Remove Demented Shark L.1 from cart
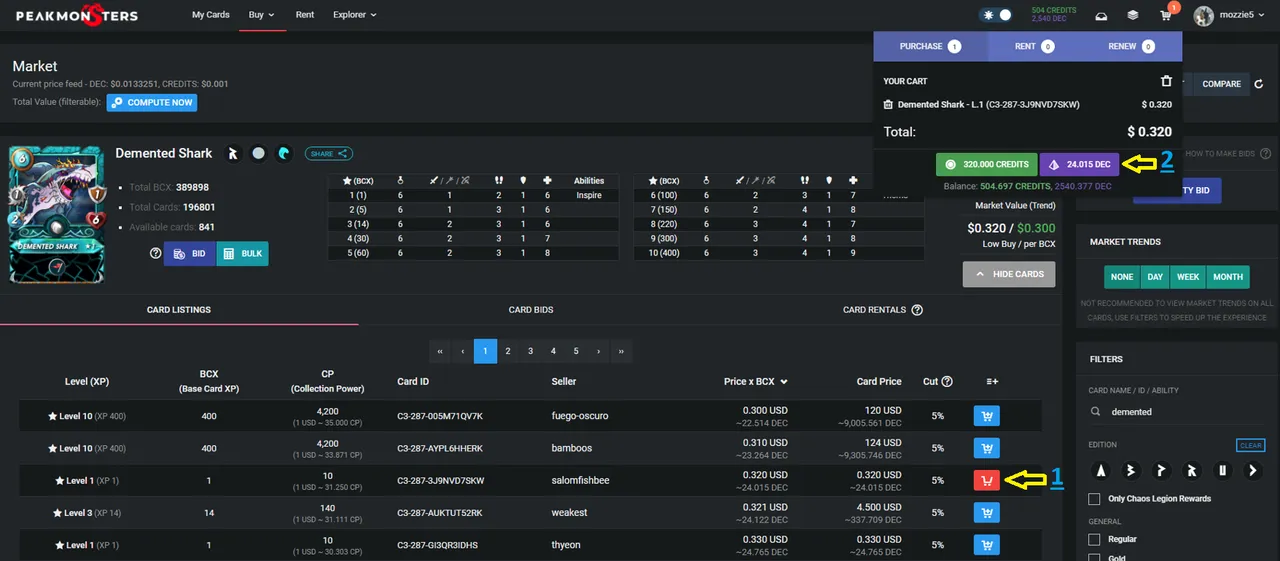 tap(888, 104)
